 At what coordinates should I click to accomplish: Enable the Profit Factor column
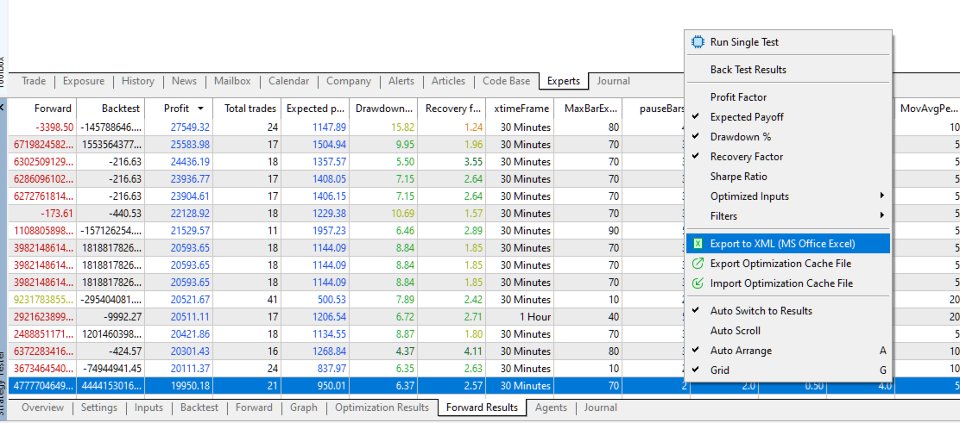point(789,97)
